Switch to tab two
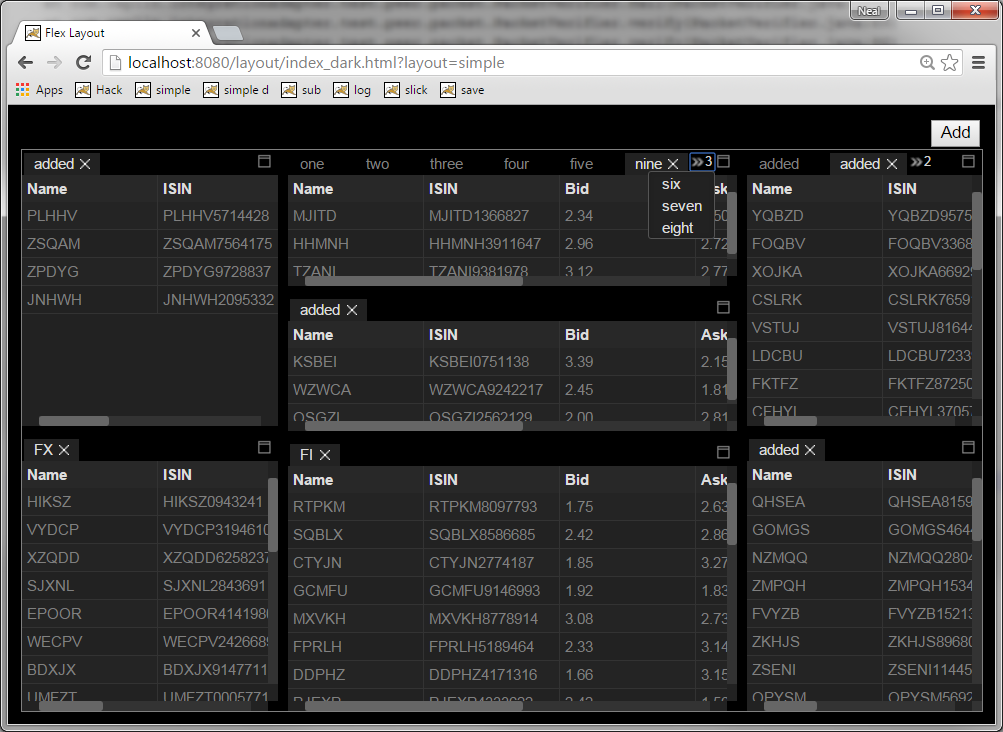Viewport: 1003px width, 732px height. pyautogui.click(x=377, y=164)
